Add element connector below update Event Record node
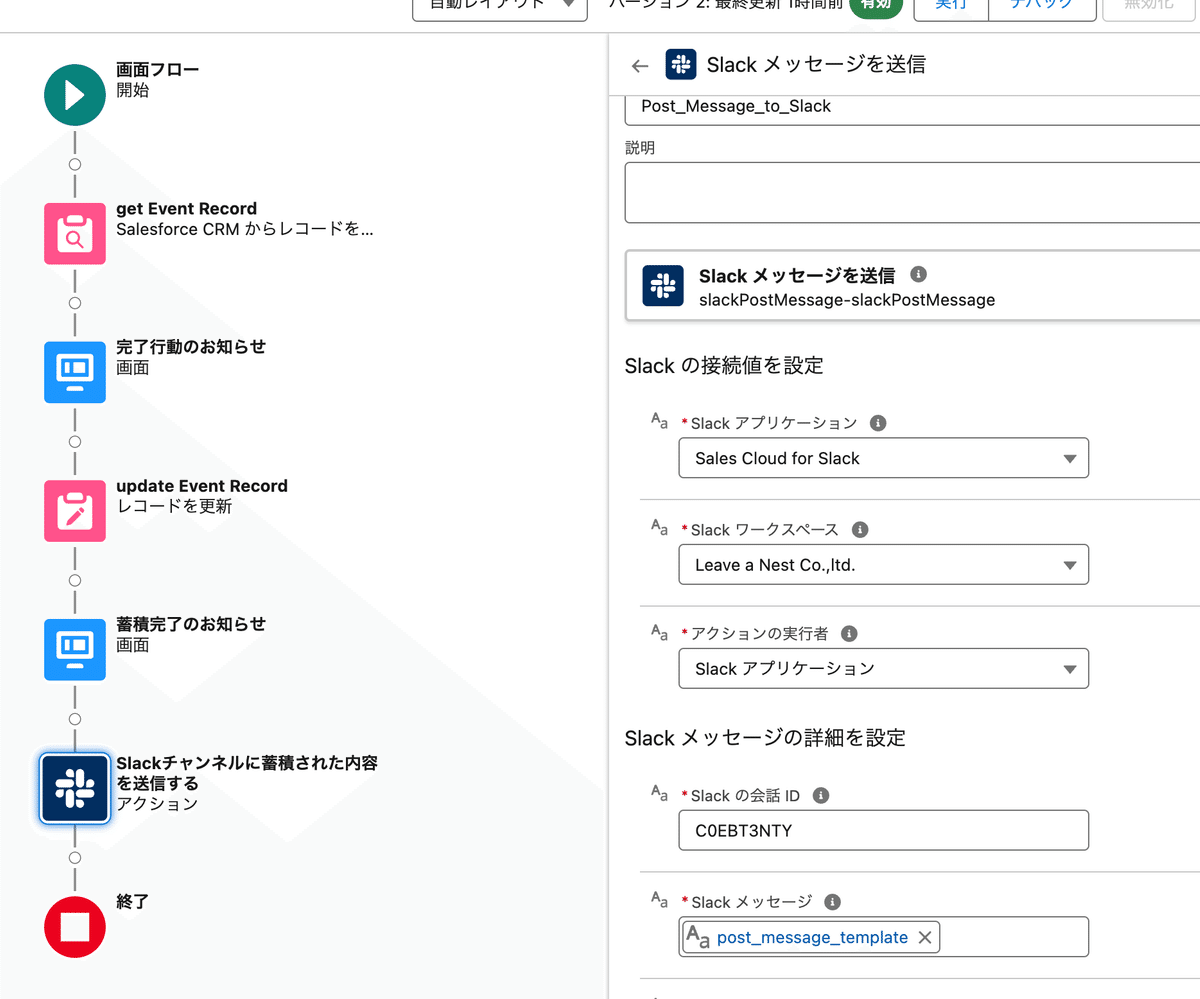This screenshot has width=1200, height=999. point(75,580)
